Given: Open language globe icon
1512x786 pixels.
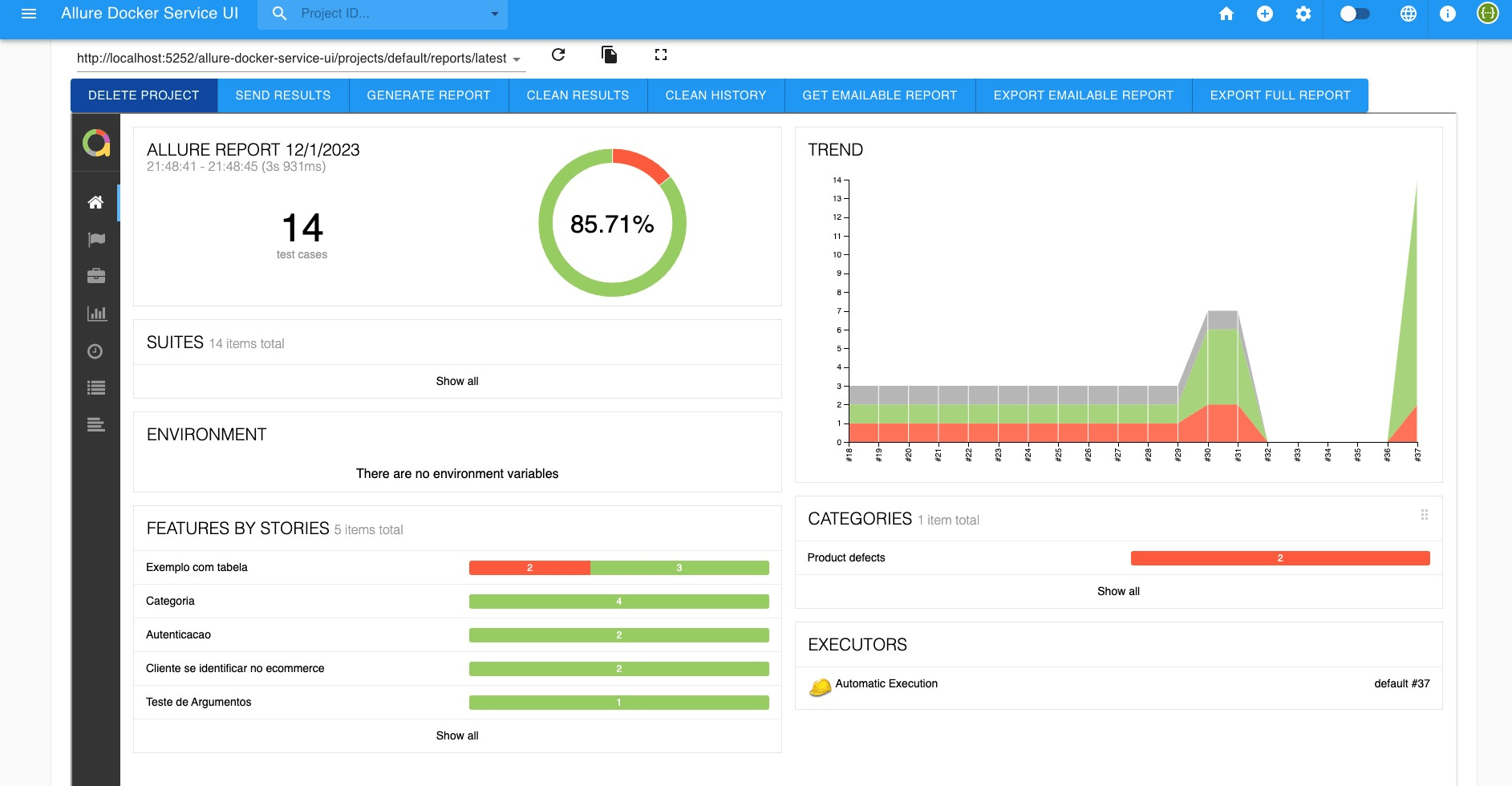Looking at the screenshot, I should tap(1409, 14).
